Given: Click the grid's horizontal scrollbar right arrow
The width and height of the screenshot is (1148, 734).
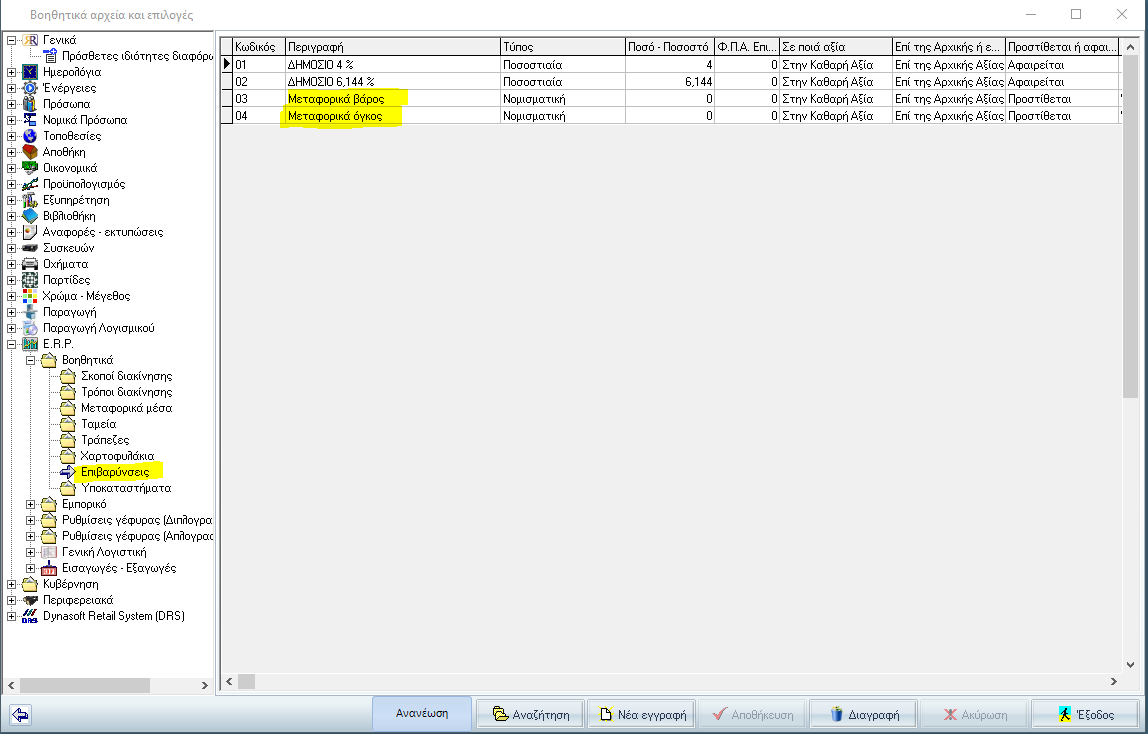Looking at the screenshot, I should click(1114, 681).
